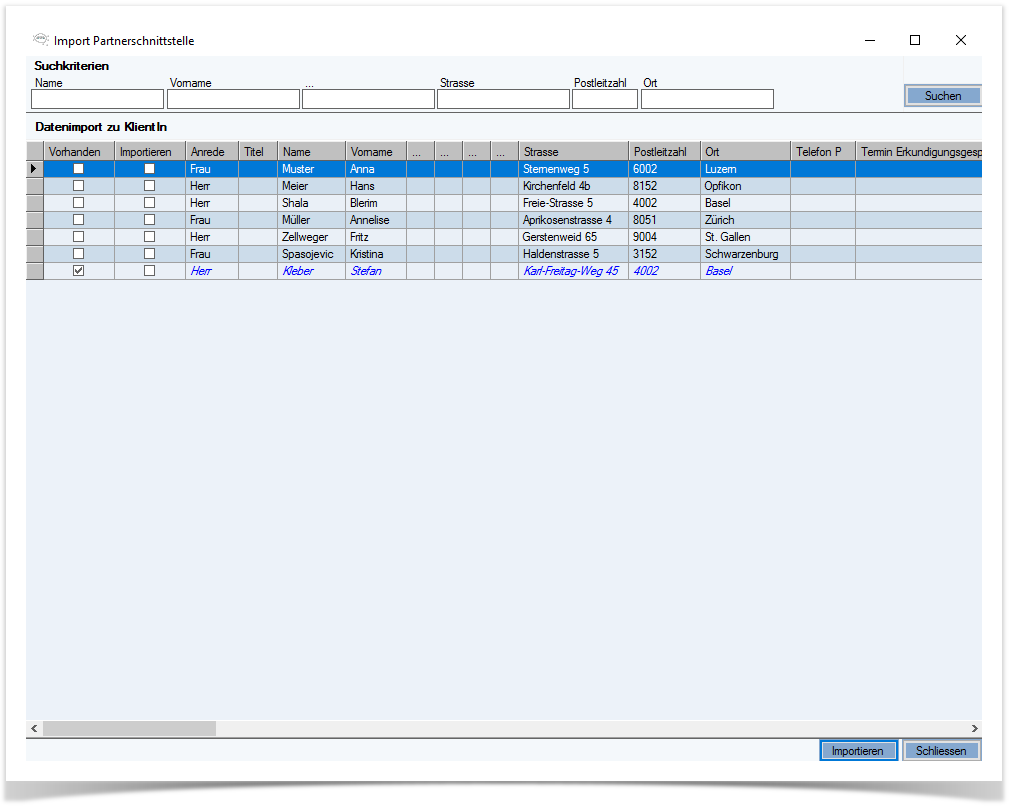
Task: Focus the Ort search field
Action: pyautogui.click(x=707, y=99)
